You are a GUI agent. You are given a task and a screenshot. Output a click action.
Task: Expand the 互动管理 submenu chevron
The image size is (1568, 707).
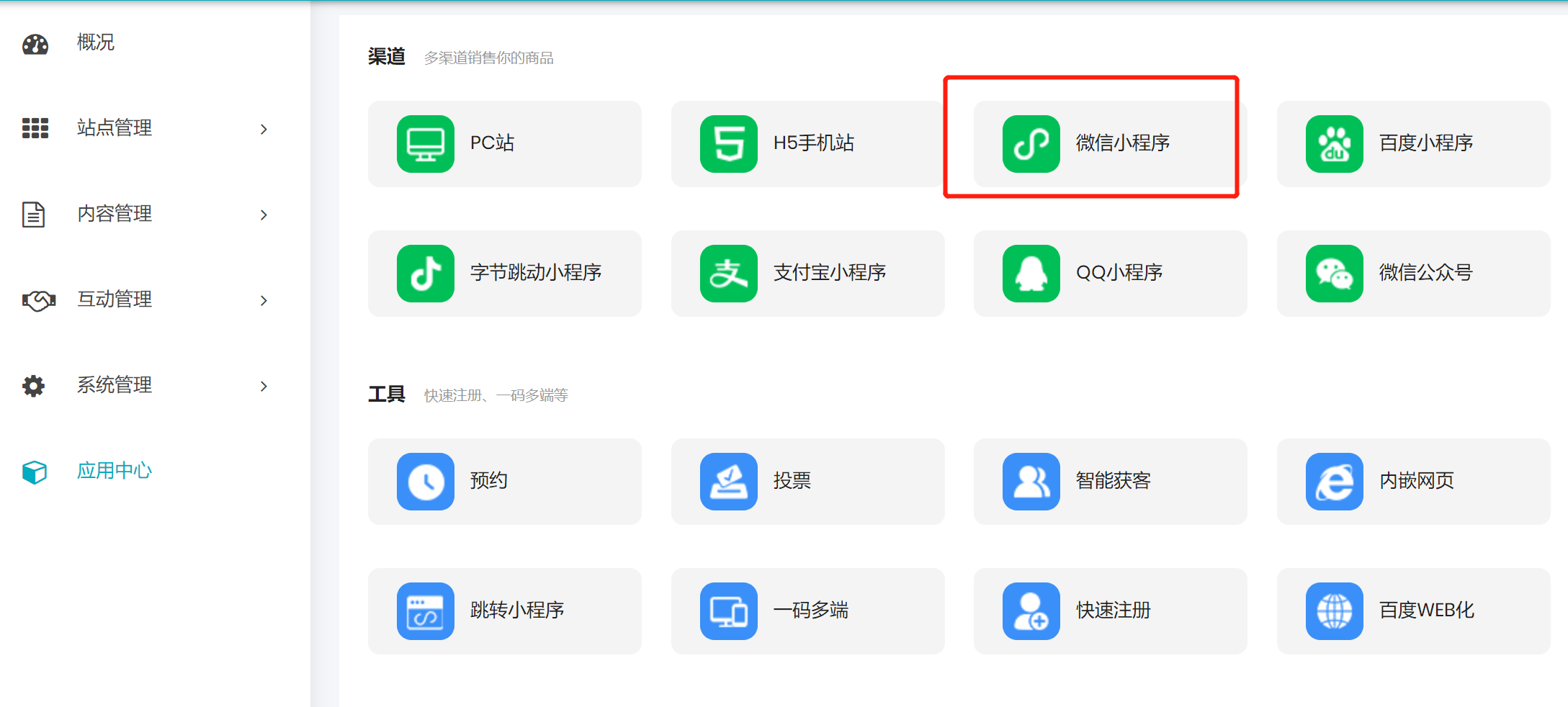click(x=264, y=300)
